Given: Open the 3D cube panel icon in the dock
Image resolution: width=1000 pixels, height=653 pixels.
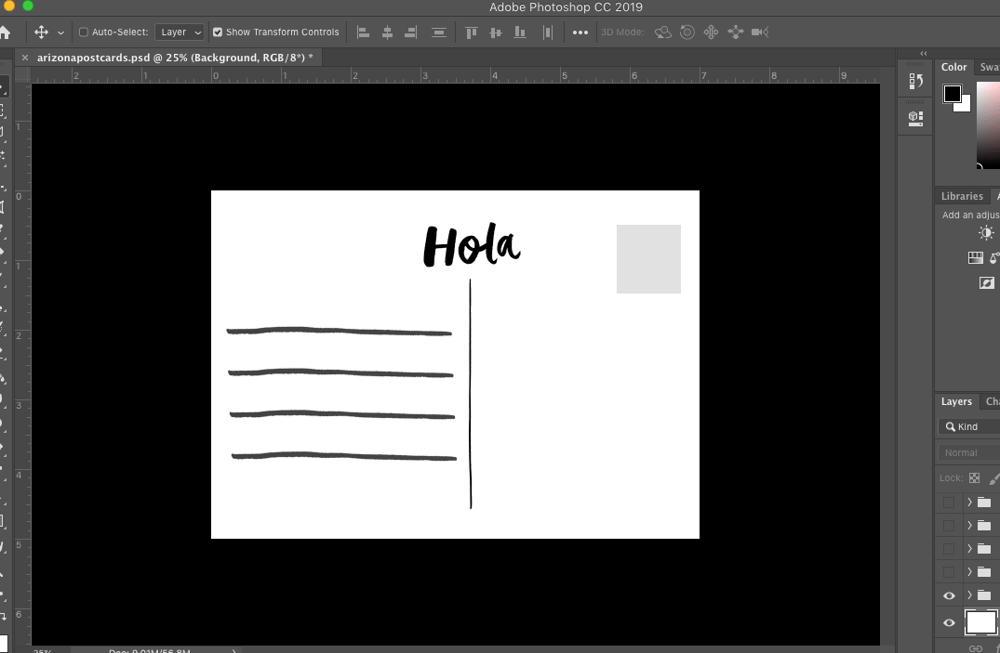Looking at the screenshot, I should tap(916, 118).
